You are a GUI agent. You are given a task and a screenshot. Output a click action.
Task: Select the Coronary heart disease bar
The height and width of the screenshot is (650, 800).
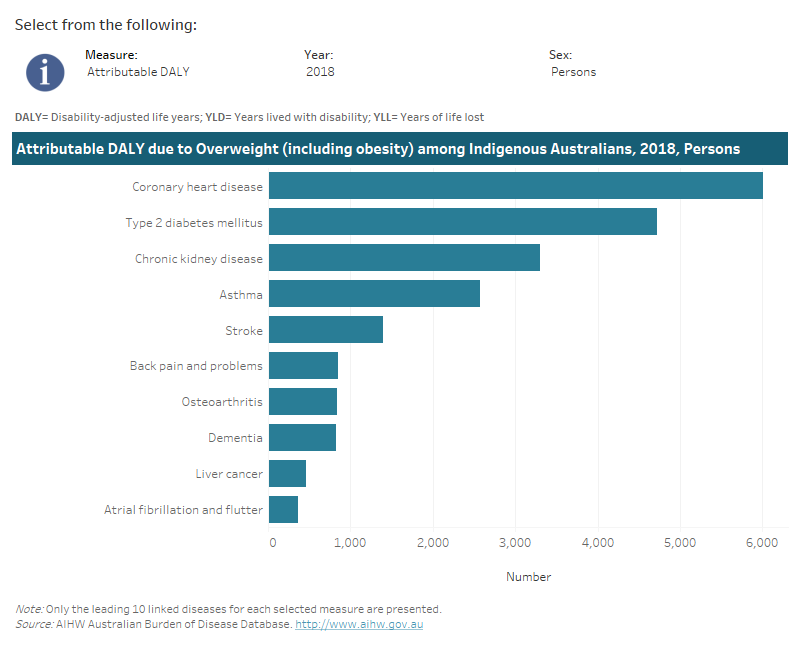click(x=600, y=186)
